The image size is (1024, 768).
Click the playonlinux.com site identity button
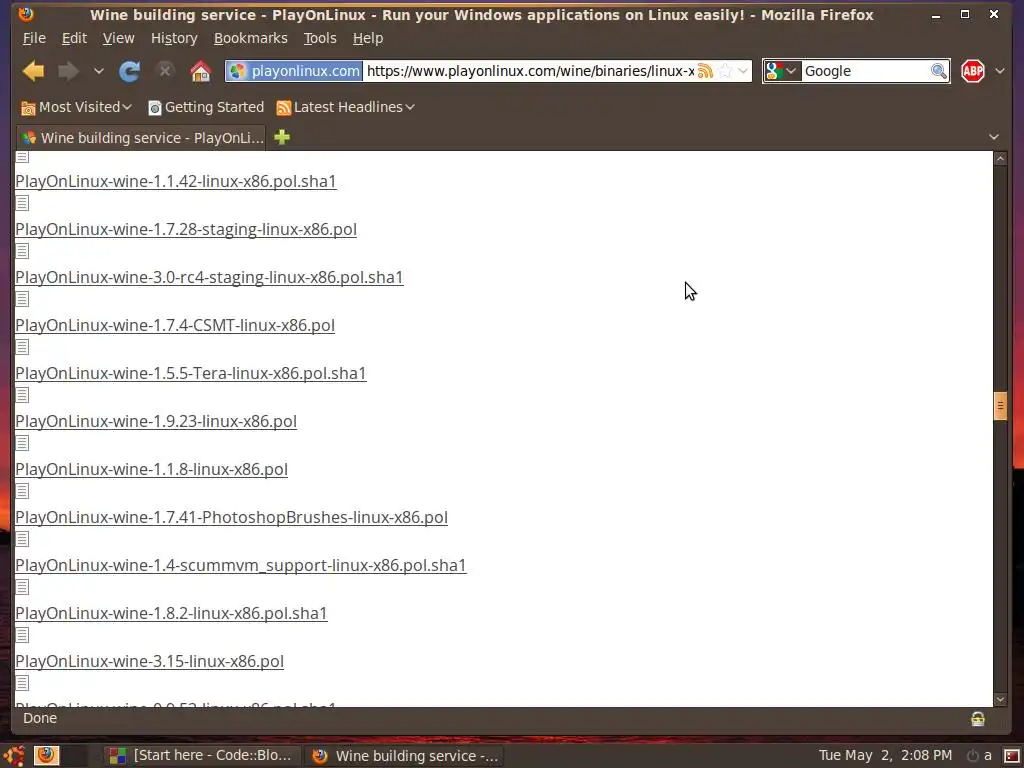[295, 71]
